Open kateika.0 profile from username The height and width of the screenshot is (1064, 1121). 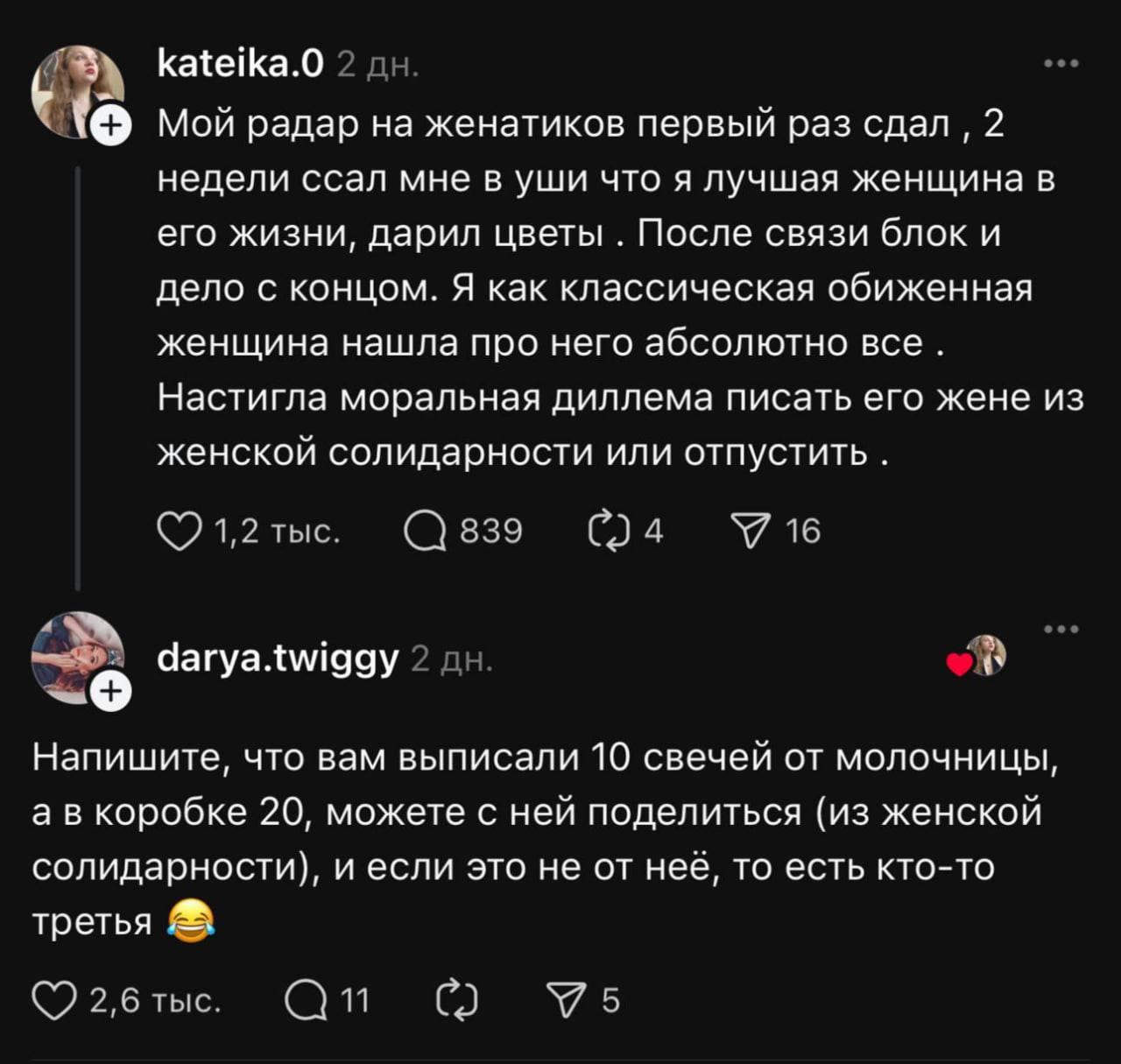240,64
